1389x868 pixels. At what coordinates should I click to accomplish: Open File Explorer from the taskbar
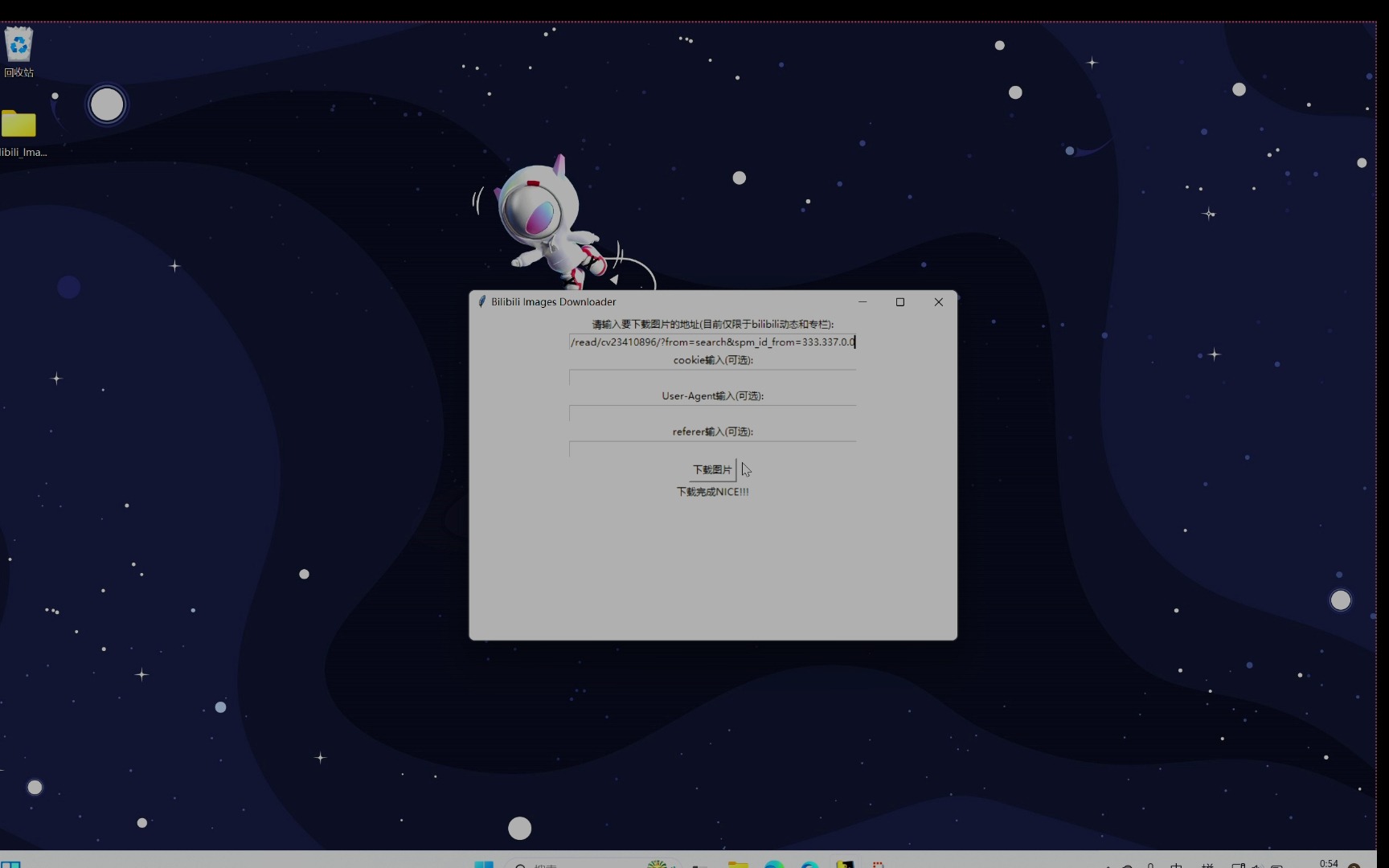pyautogui.click(x=738, y=864)
